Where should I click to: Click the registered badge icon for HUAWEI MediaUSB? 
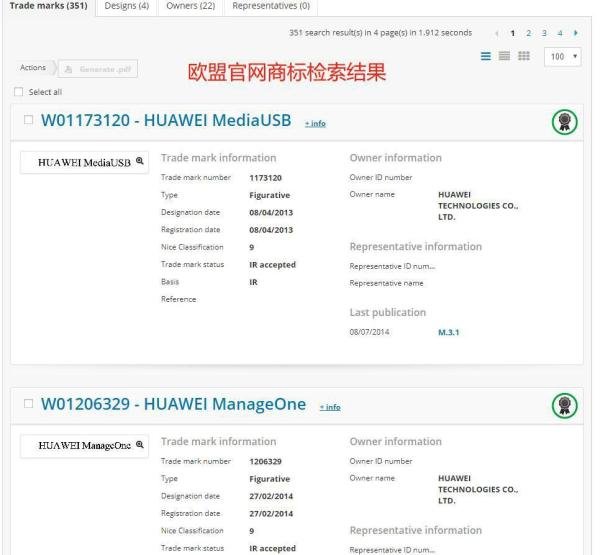(564, 122)
